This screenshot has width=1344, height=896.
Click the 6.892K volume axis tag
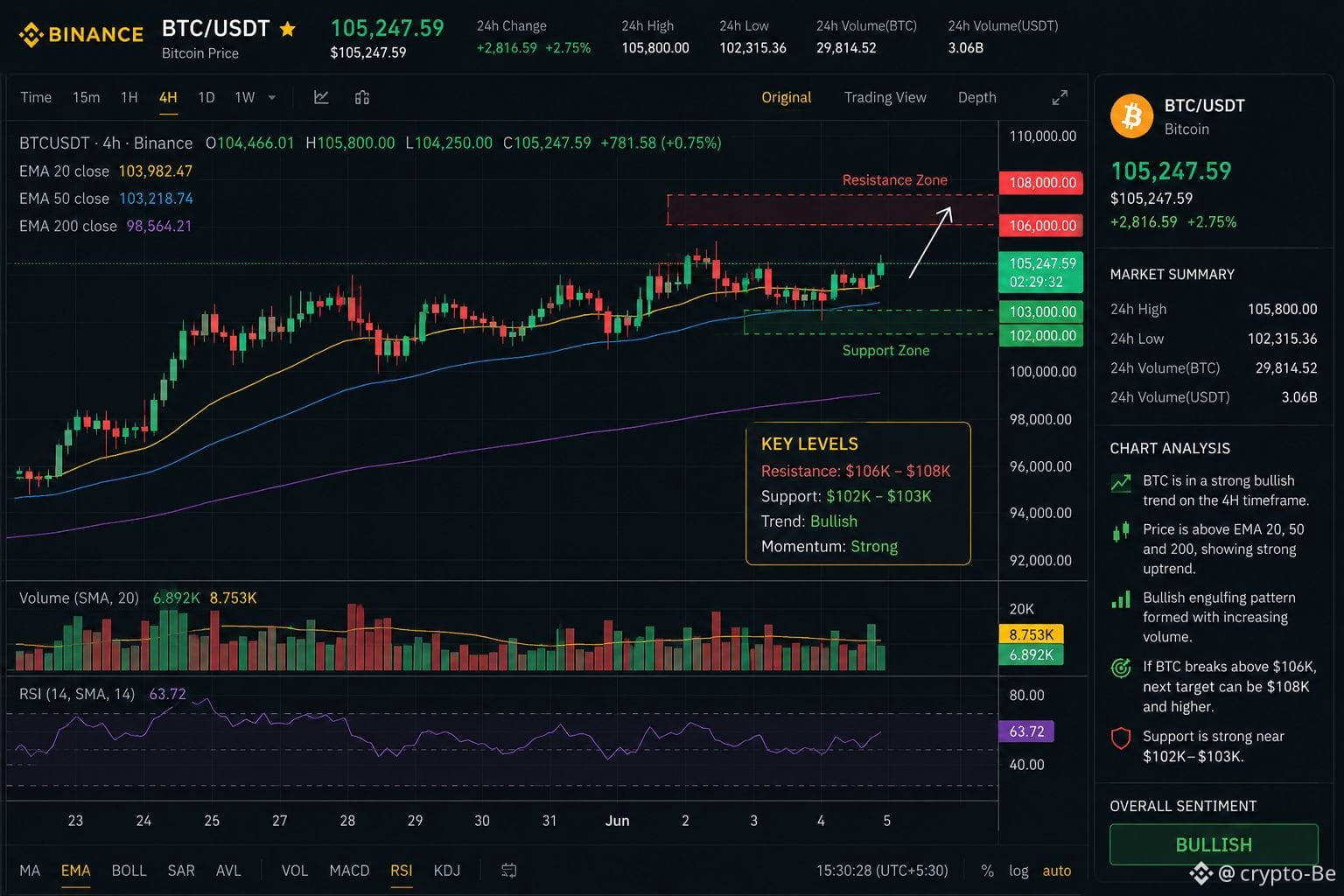click(x=1031, y=654)
